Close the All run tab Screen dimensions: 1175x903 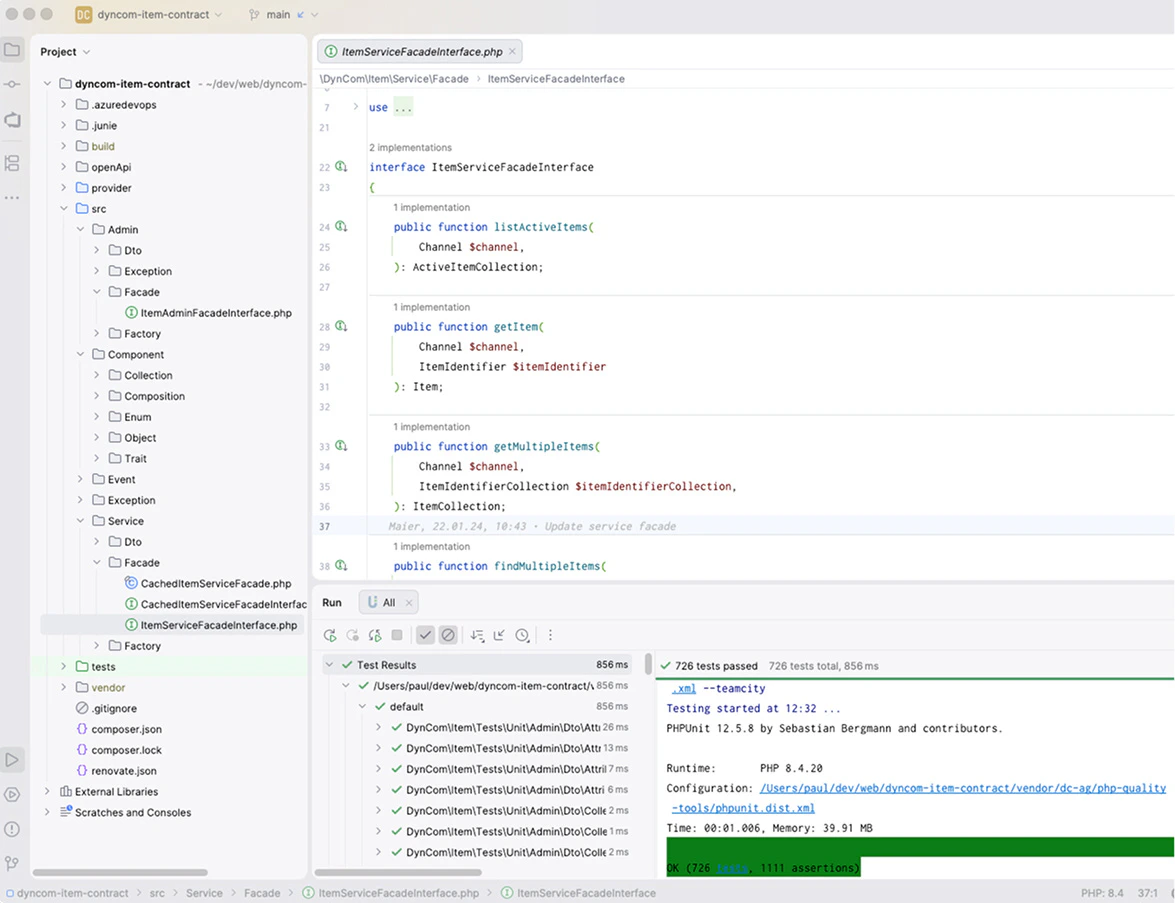tap(408, 602)
